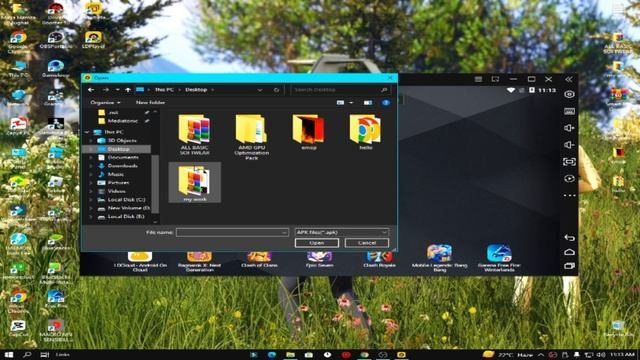640x360 pixels.
Task: Click the Open button
Action: click(x=317, y=243)
